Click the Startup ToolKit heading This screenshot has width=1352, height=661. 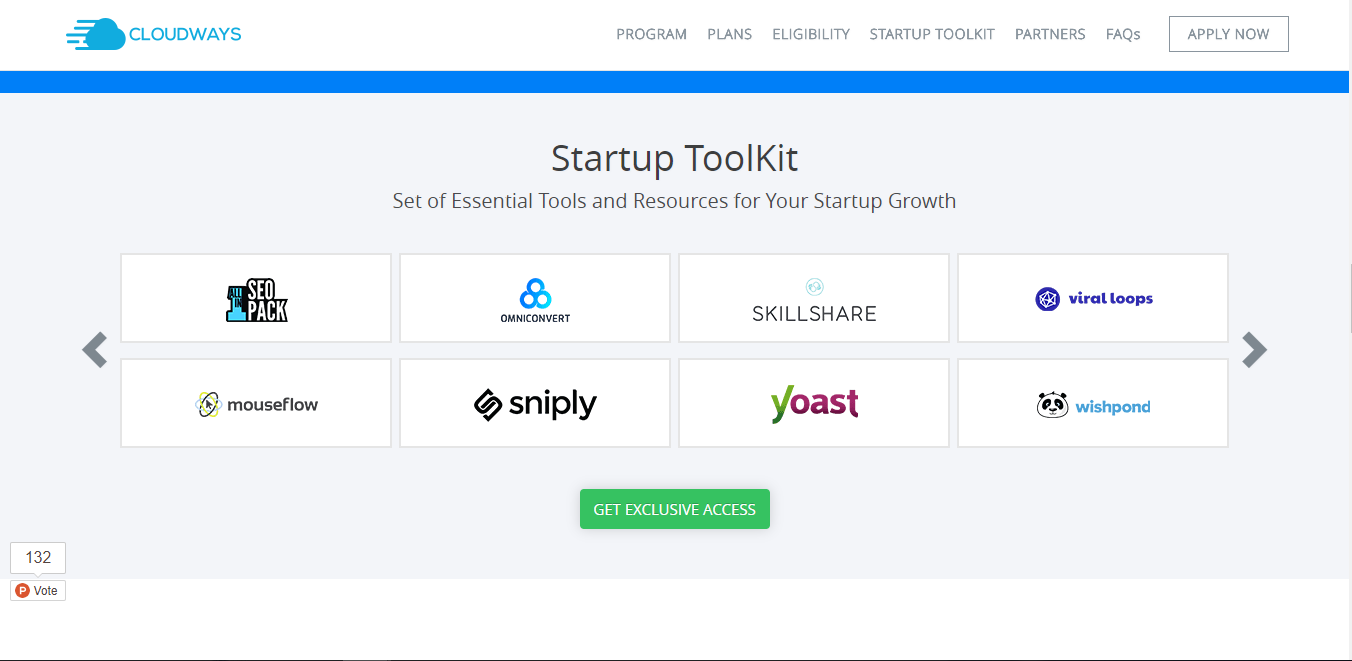675,159
